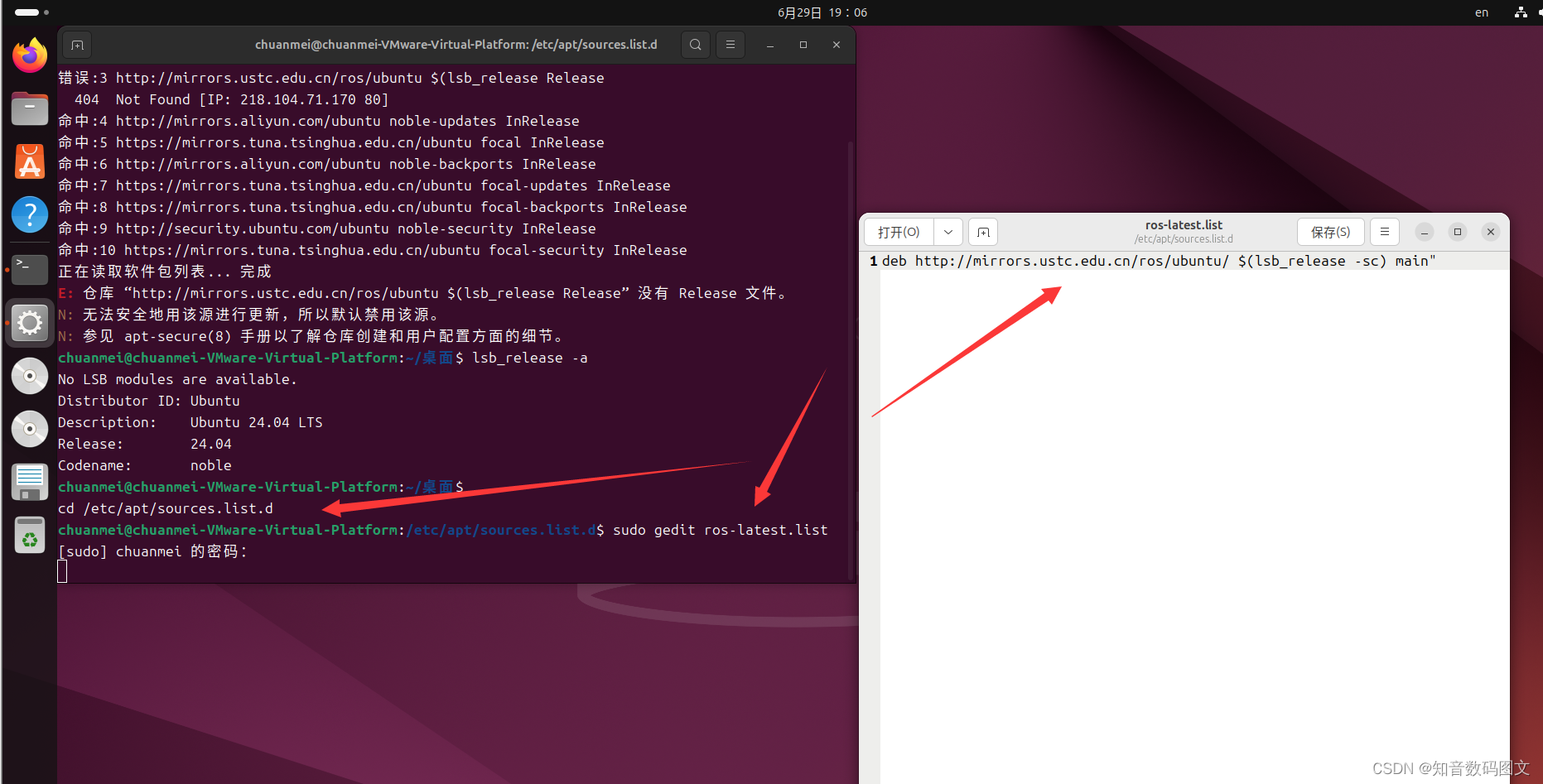Open the terminal hamburger menu

click(x=730, y=44)
